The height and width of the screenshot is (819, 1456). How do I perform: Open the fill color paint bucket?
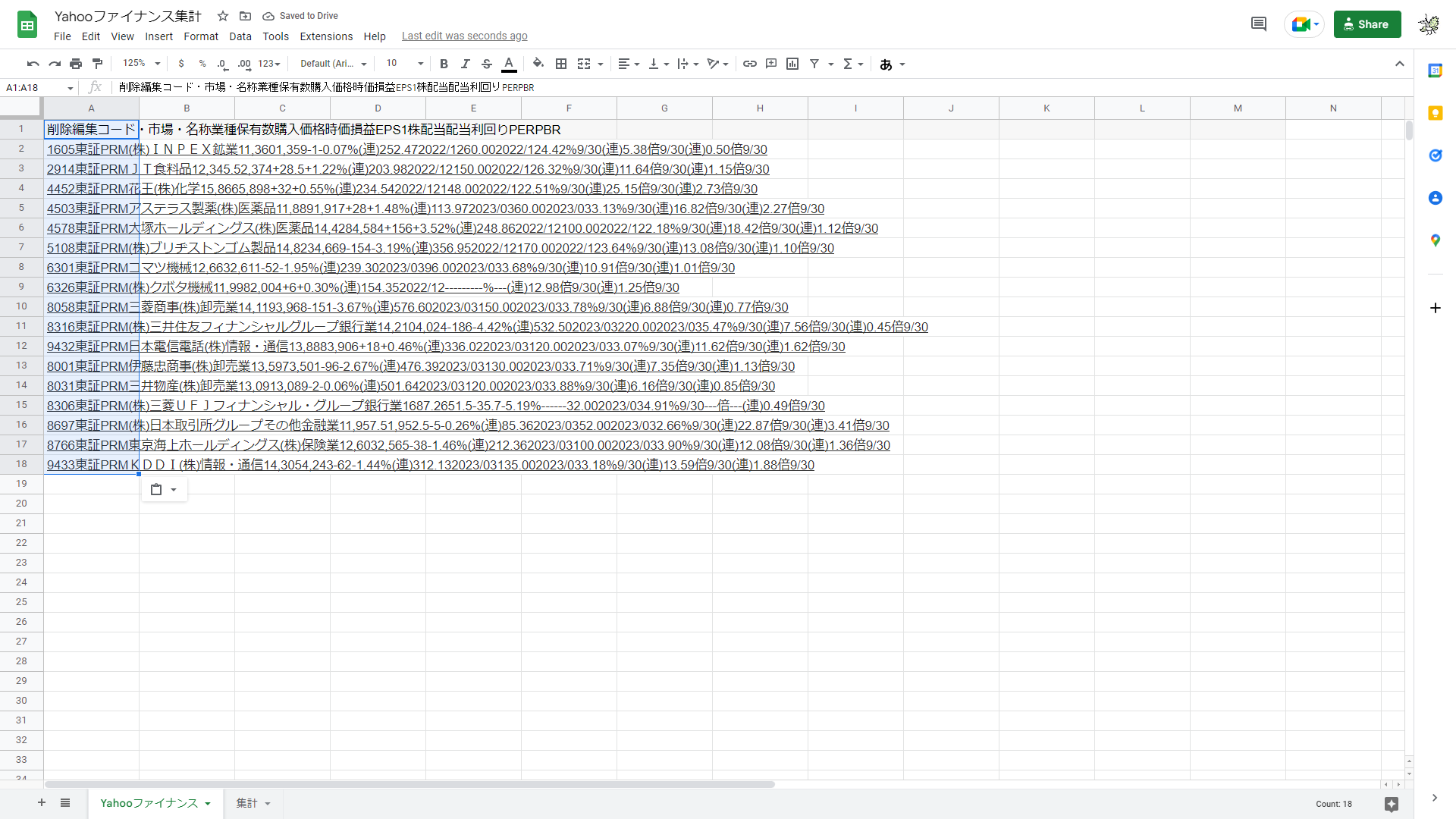pos(538,64)
